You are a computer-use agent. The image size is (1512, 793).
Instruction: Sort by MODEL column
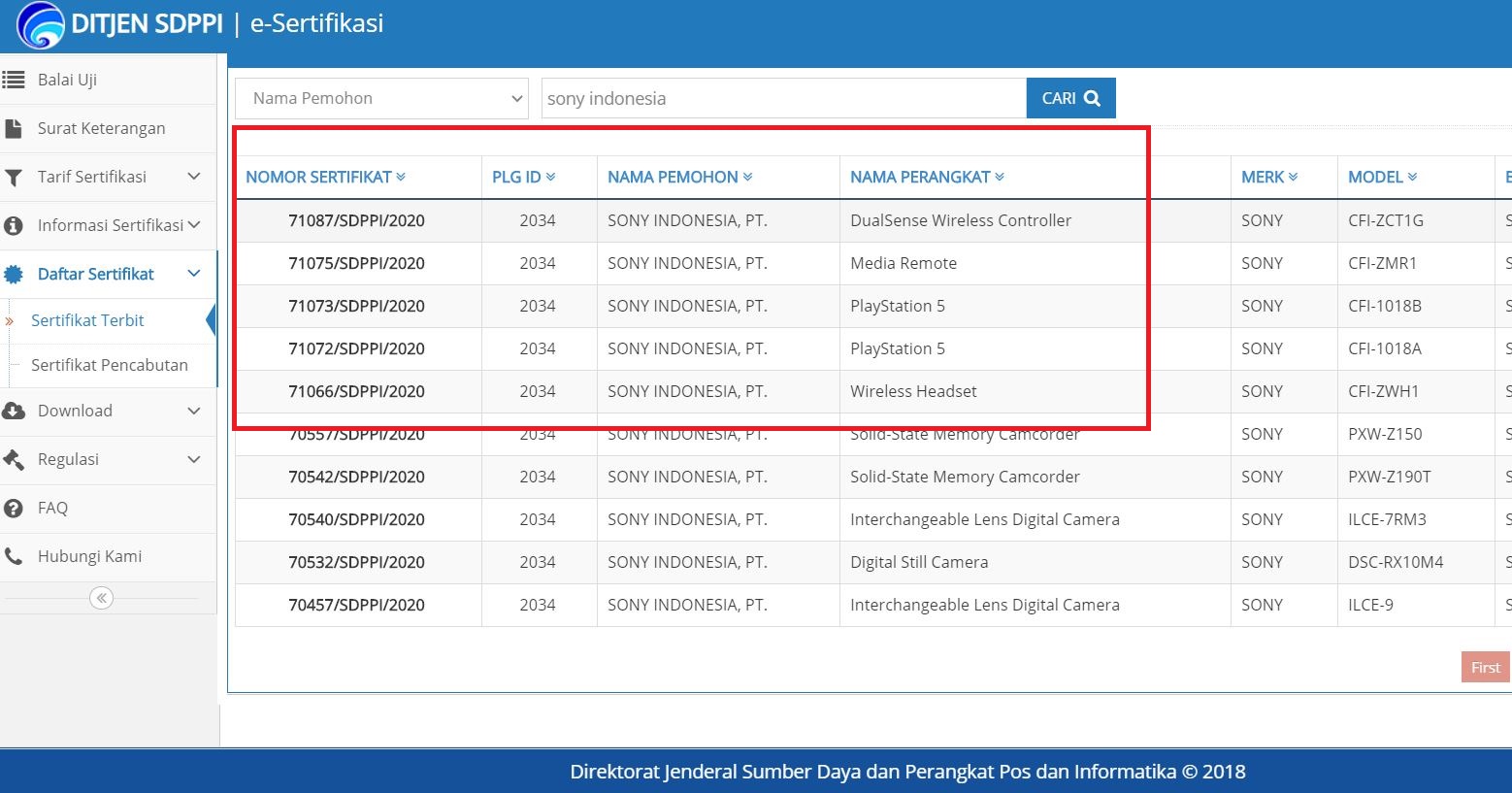click(1383, 177)
